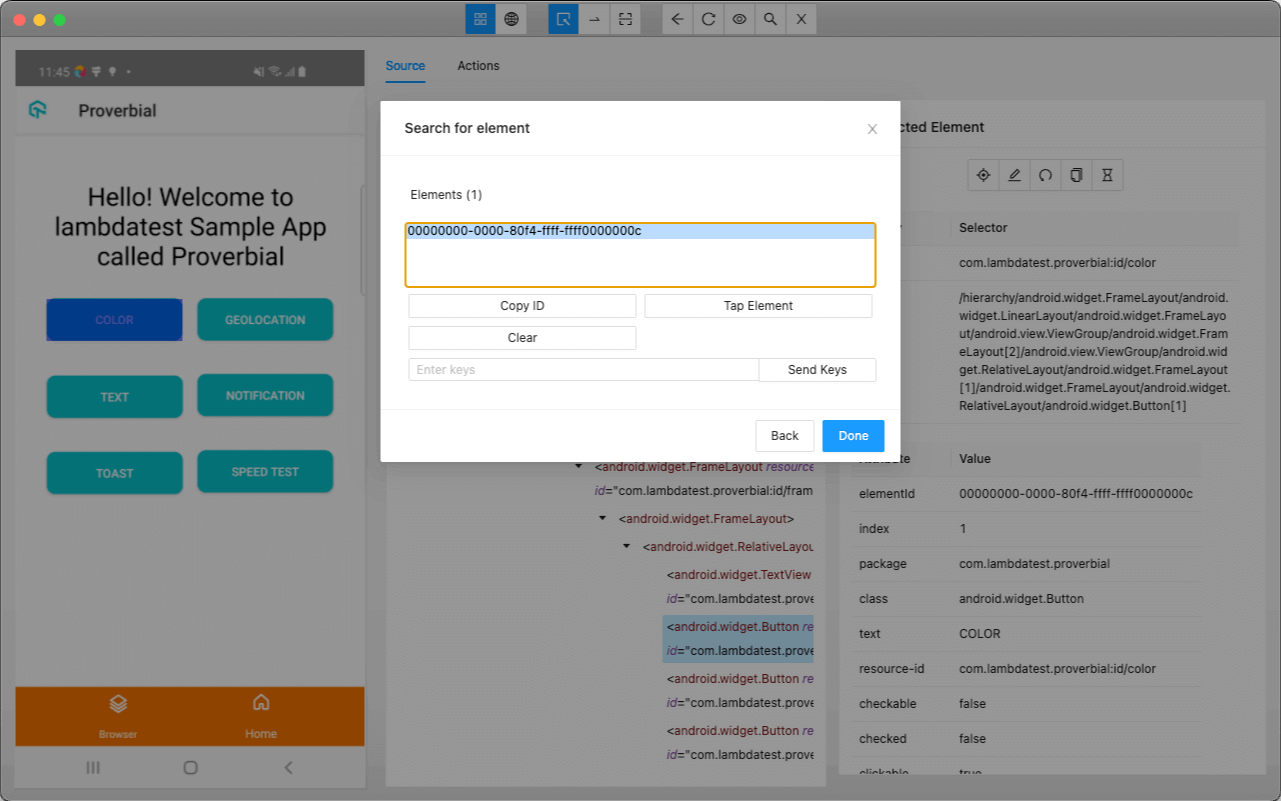
Task: Click the elementId value in attributes table
Action: click(1076, 494)
